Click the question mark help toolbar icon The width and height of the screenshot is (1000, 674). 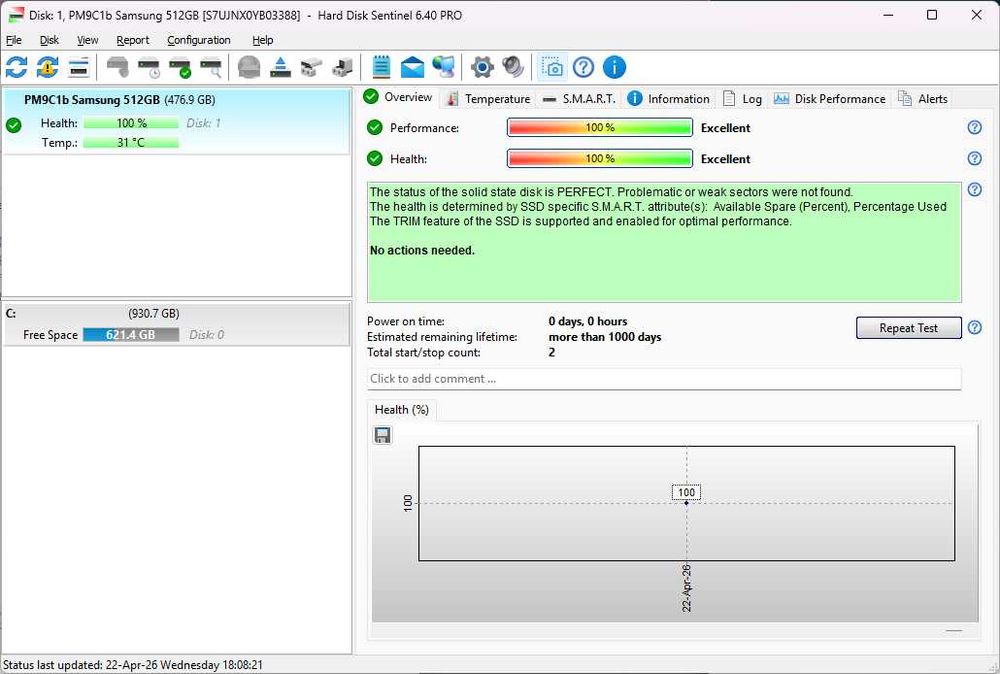(583, 67)
